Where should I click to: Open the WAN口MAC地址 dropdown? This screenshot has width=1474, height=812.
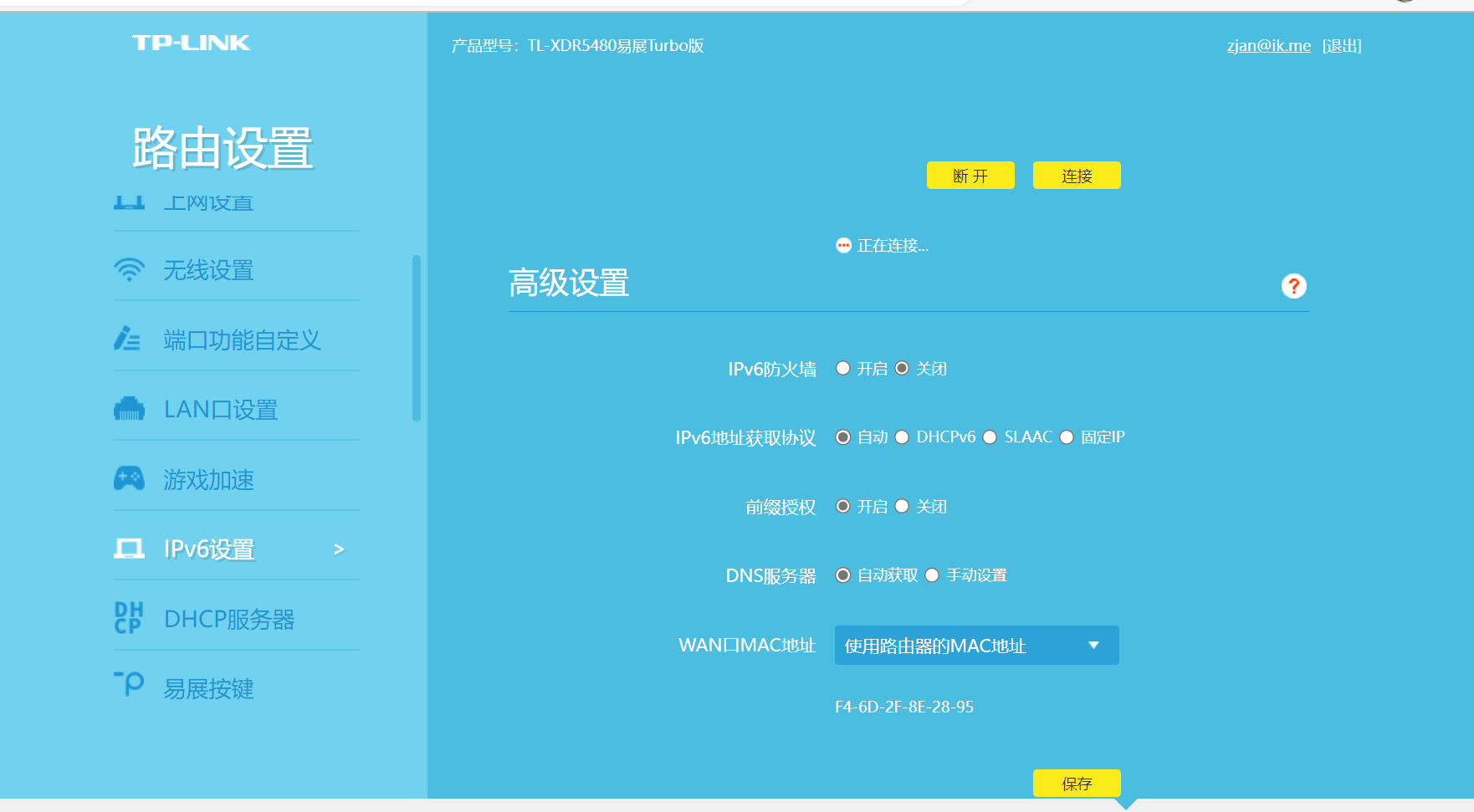pyautogui.click(x=976, y=646)
